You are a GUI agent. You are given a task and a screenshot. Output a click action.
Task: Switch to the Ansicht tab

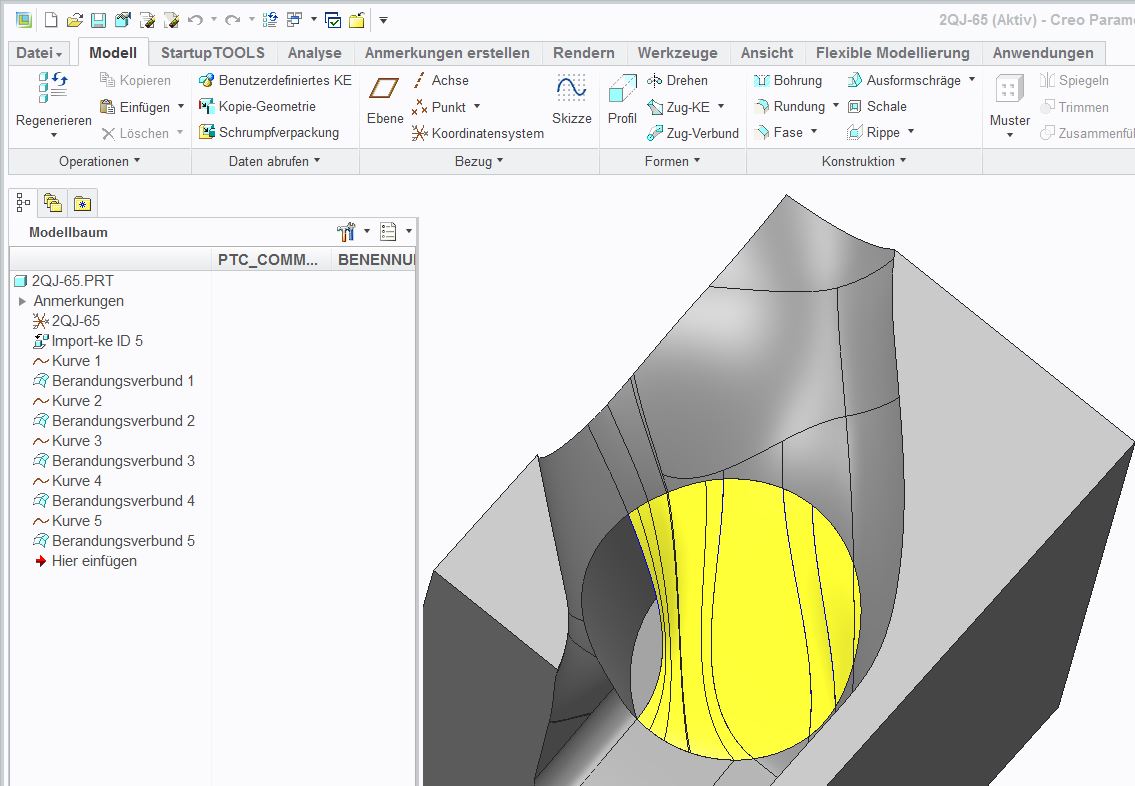767,53
